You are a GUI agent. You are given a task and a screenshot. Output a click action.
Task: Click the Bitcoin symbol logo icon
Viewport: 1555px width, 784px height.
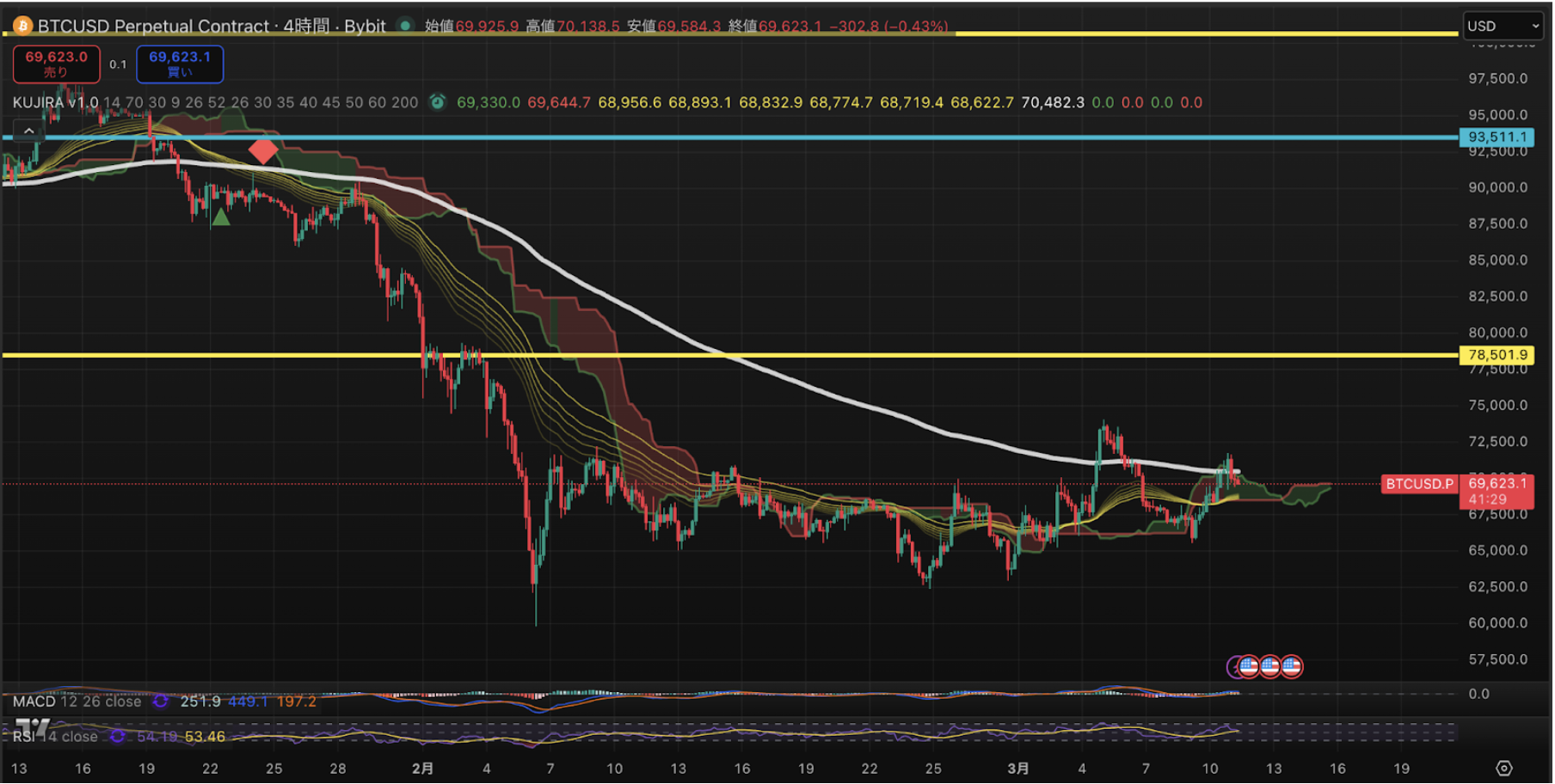click(22, 26)
